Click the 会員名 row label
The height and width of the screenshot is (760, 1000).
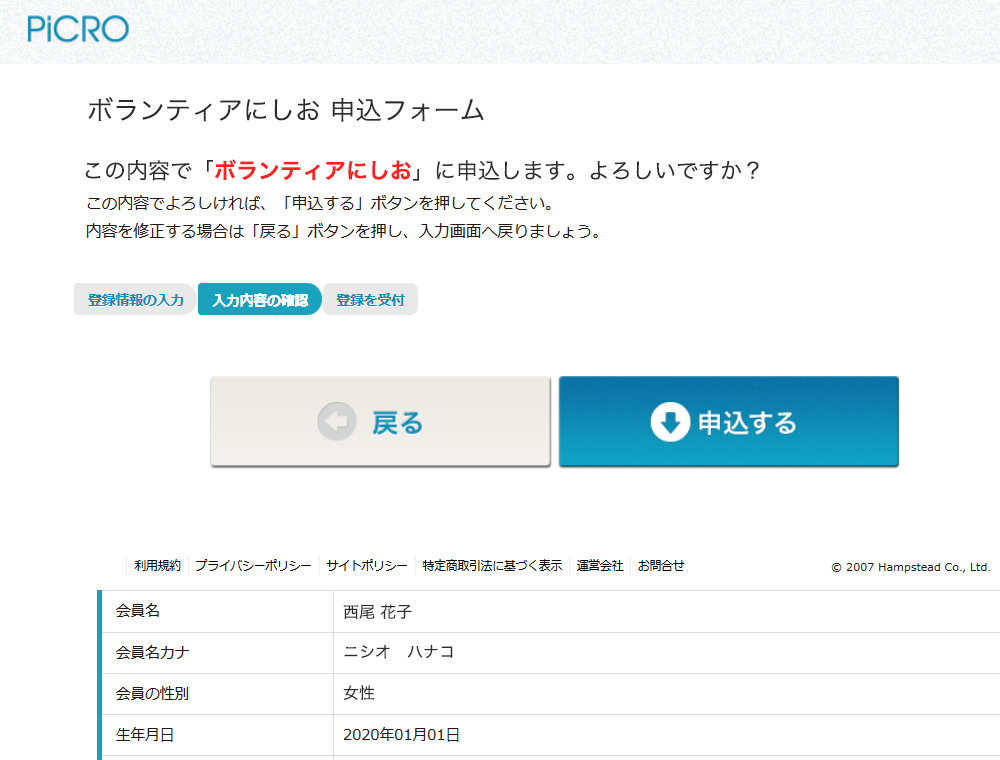pyautogui.click(x=137, y=611)
